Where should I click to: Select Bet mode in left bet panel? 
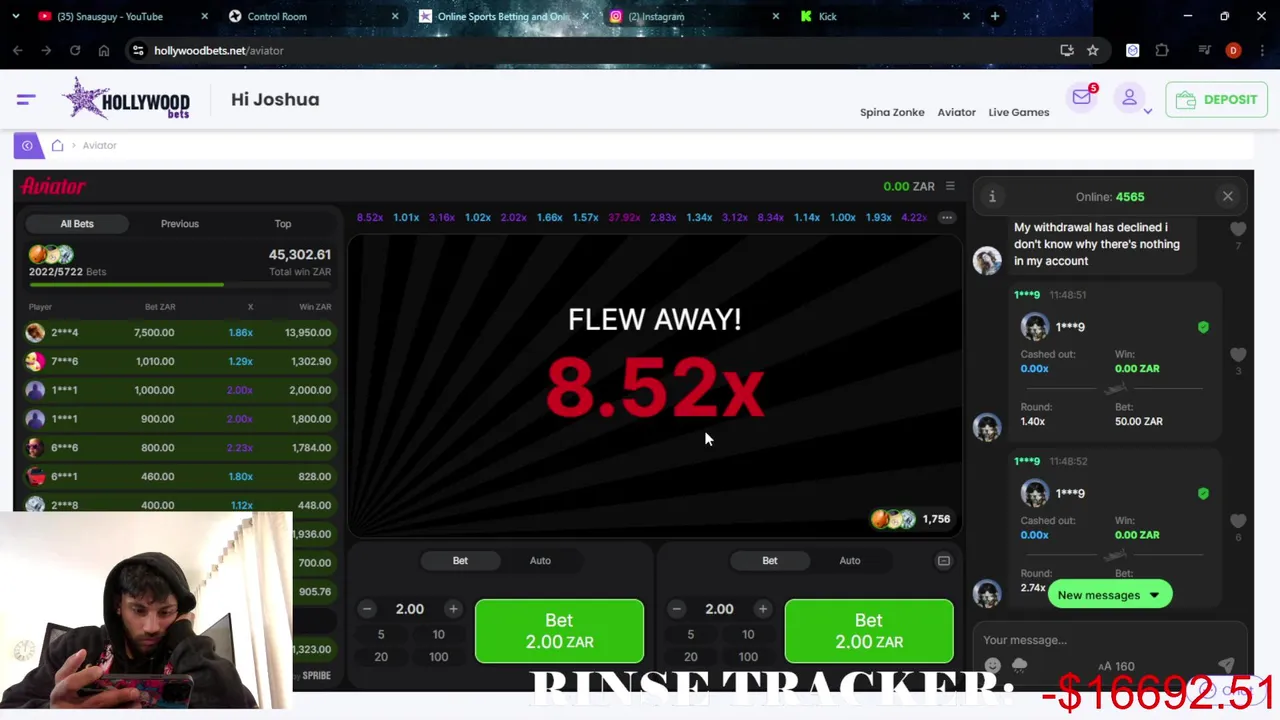pos(460,560)
